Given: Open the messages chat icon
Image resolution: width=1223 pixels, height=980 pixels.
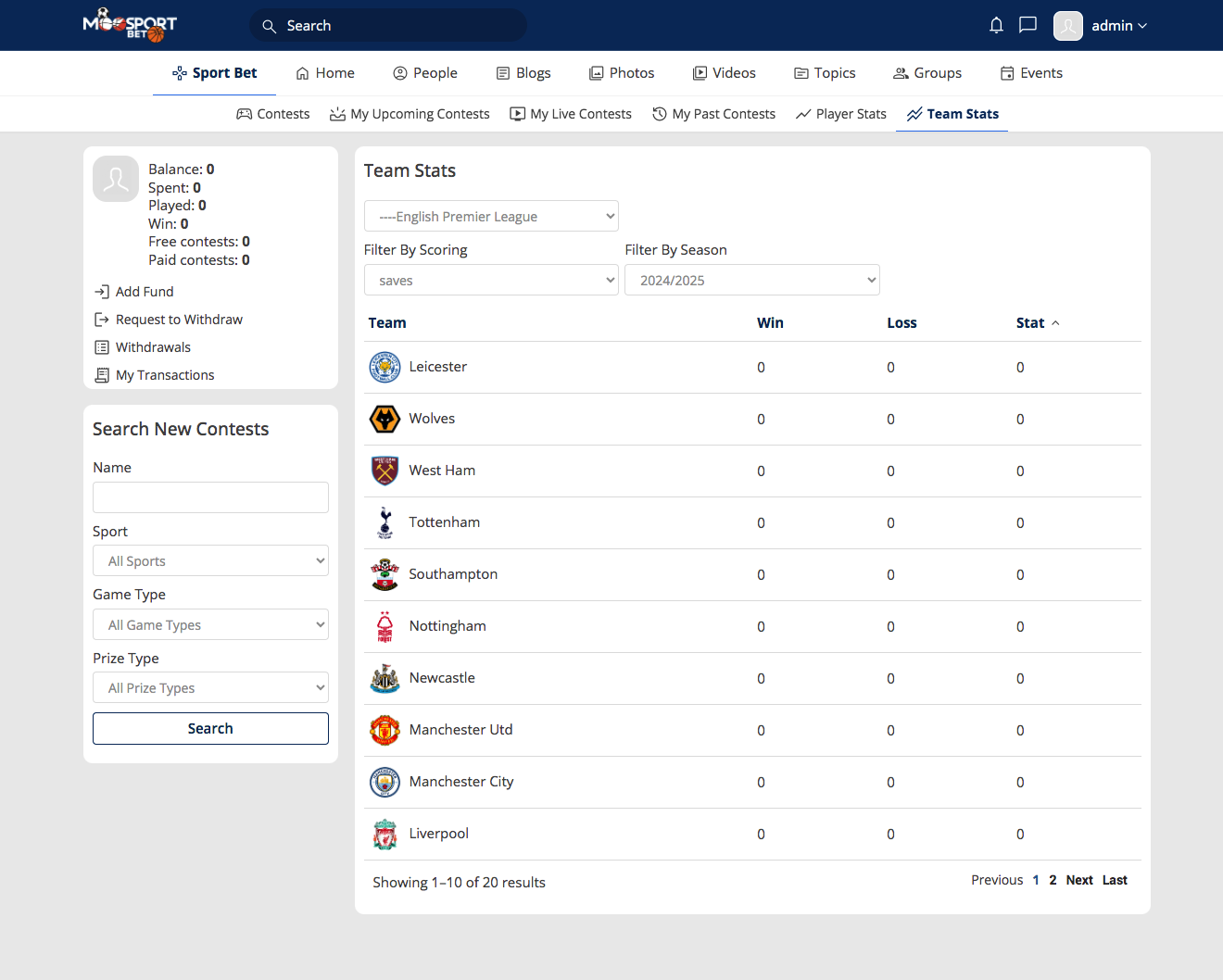Looking at the screenshot, I should pos(1028,25).
